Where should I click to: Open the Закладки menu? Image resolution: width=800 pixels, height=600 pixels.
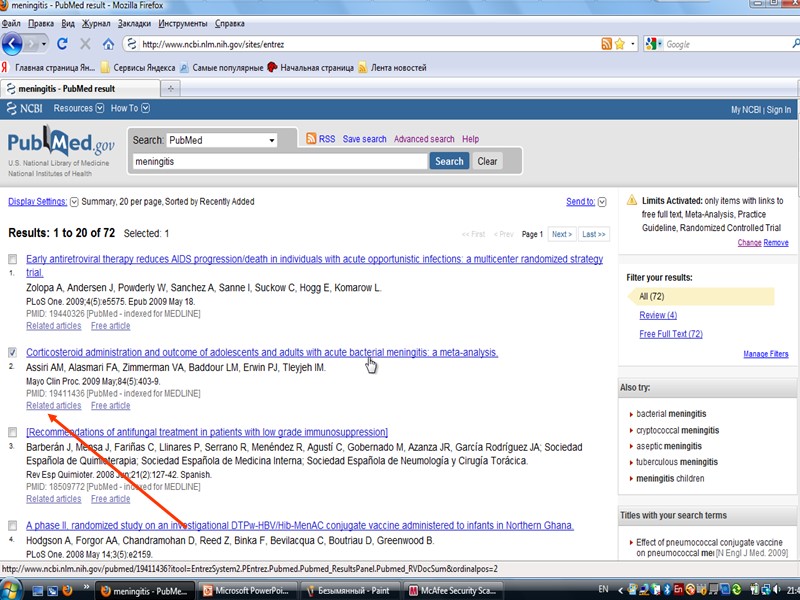tap(134, 23)
